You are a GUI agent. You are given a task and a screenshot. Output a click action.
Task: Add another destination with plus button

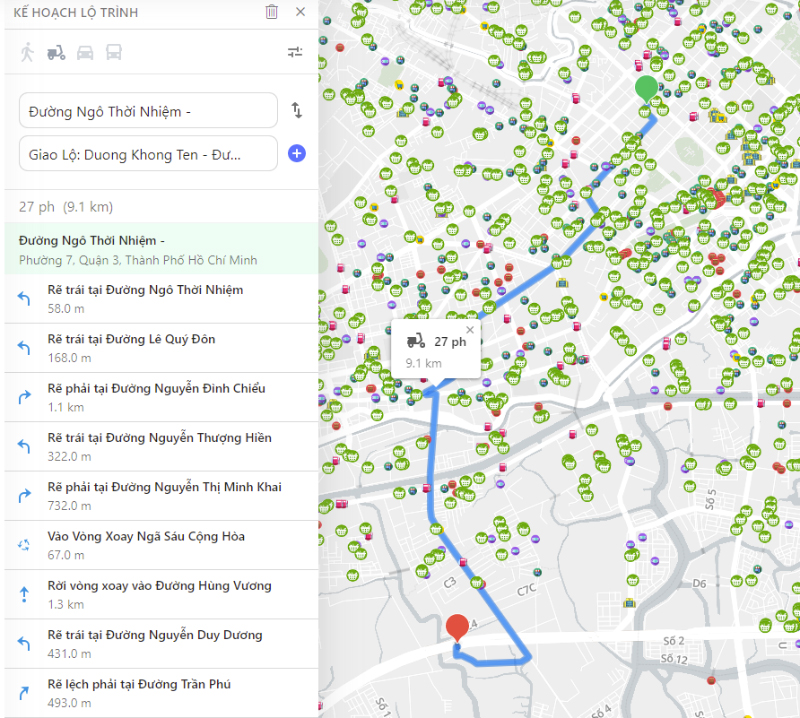(x=297, y=153)
